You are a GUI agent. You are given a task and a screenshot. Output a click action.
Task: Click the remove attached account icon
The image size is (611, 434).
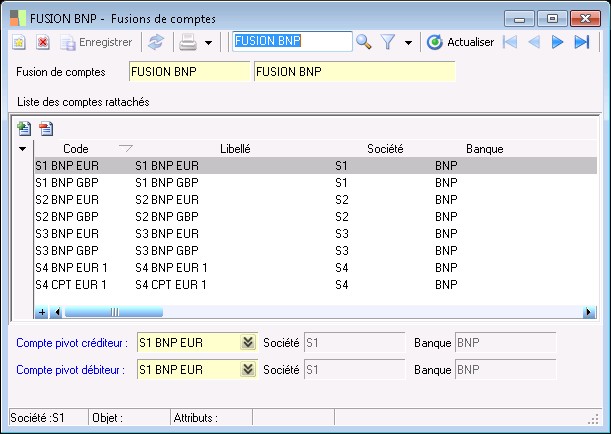pos(46,129)
